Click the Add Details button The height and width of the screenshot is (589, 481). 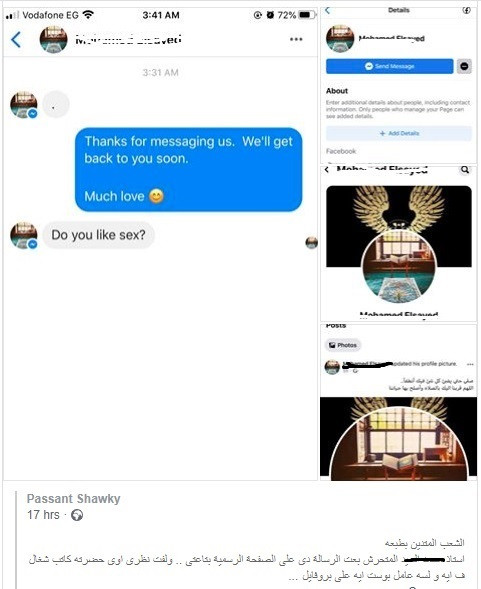(399, 133)
